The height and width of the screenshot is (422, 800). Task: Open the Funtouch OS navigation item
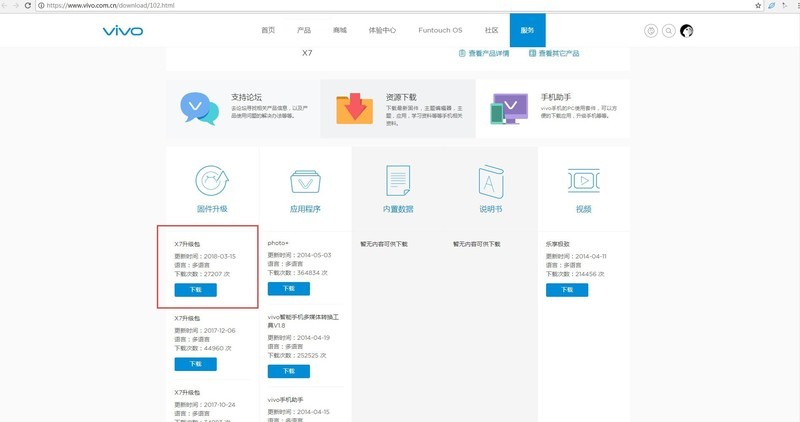click(440, 30)
